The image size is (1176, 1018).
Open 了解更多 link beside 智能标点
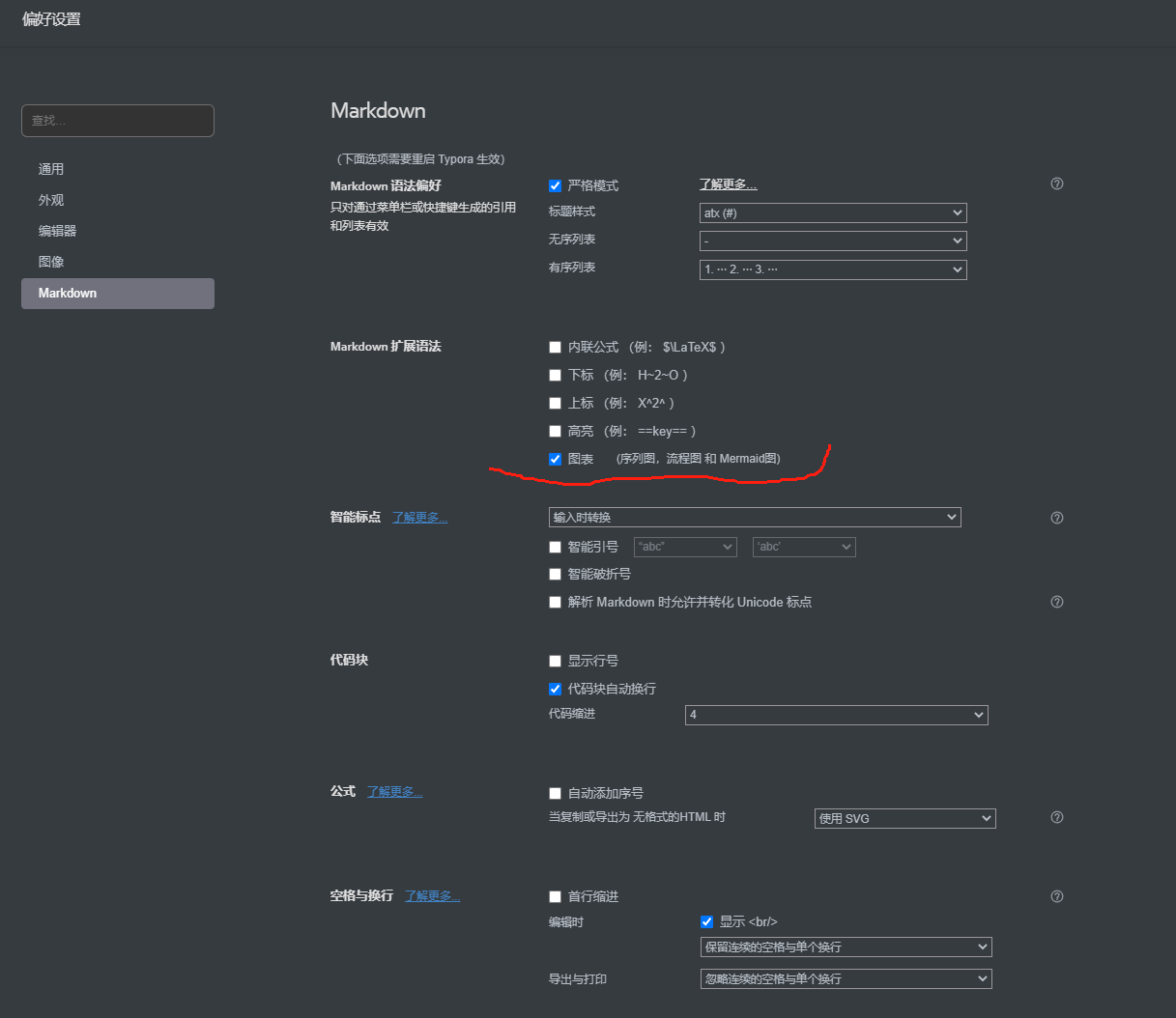pos(419,518)
